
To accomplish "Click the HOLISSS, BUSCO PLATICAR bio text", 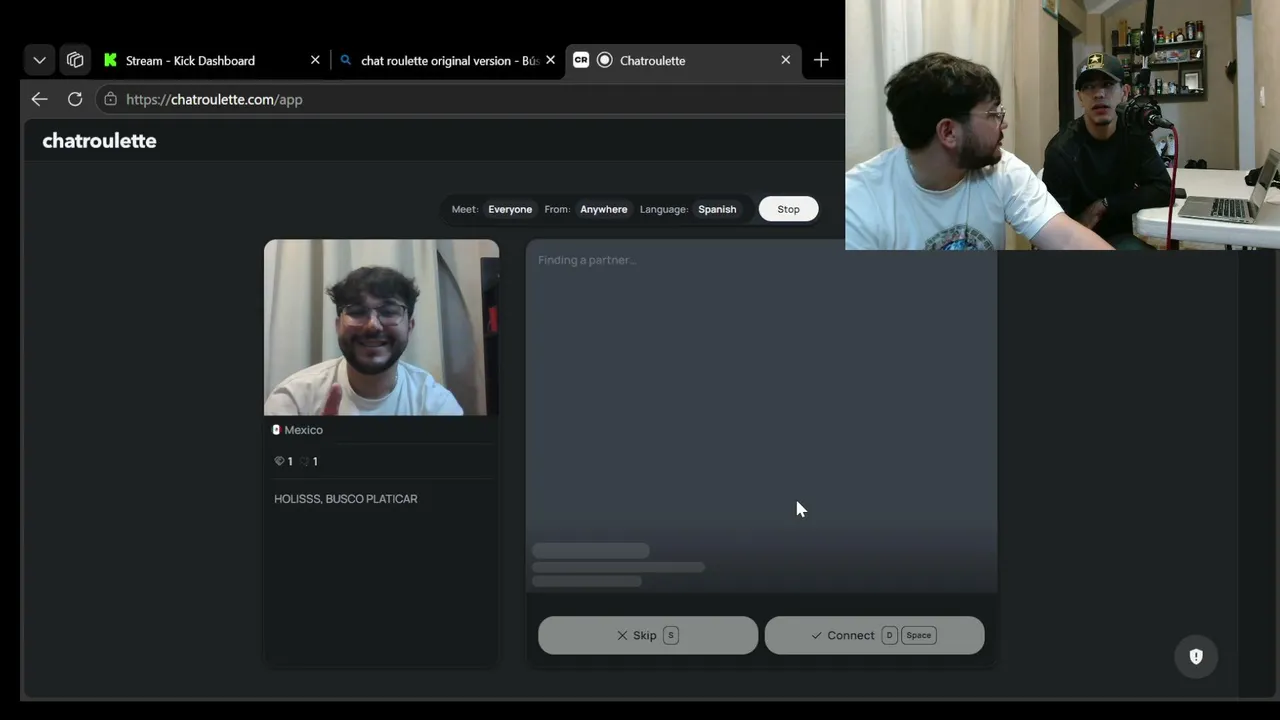I will tap(346, 499).
